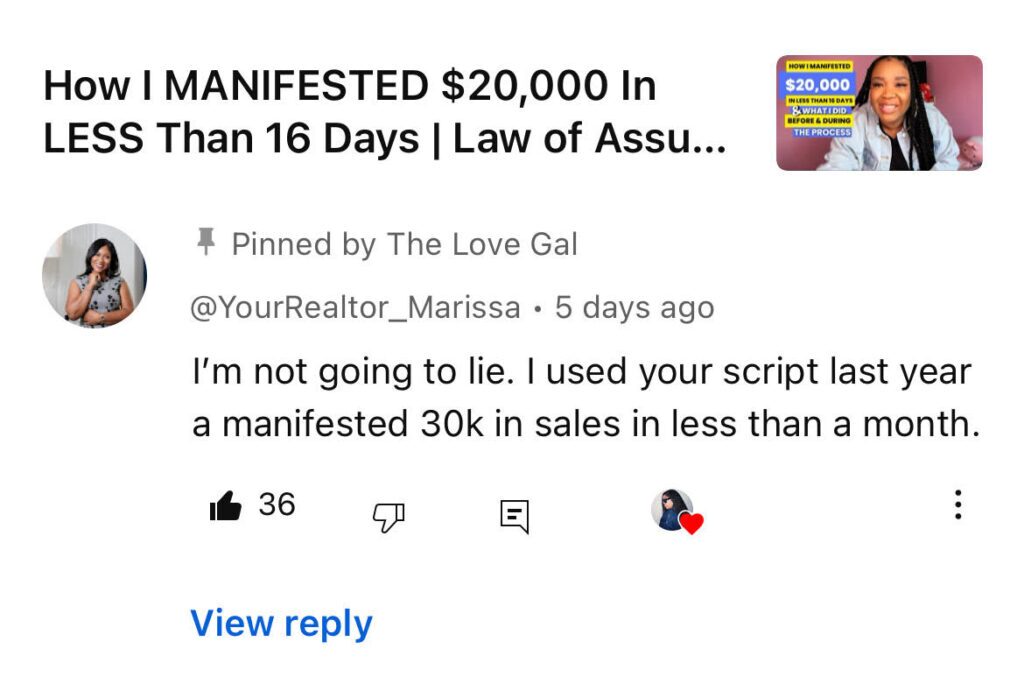Dislike the comment with thumbs down icon
This screenshot has width=1024, height=684.
click(389, 517)
